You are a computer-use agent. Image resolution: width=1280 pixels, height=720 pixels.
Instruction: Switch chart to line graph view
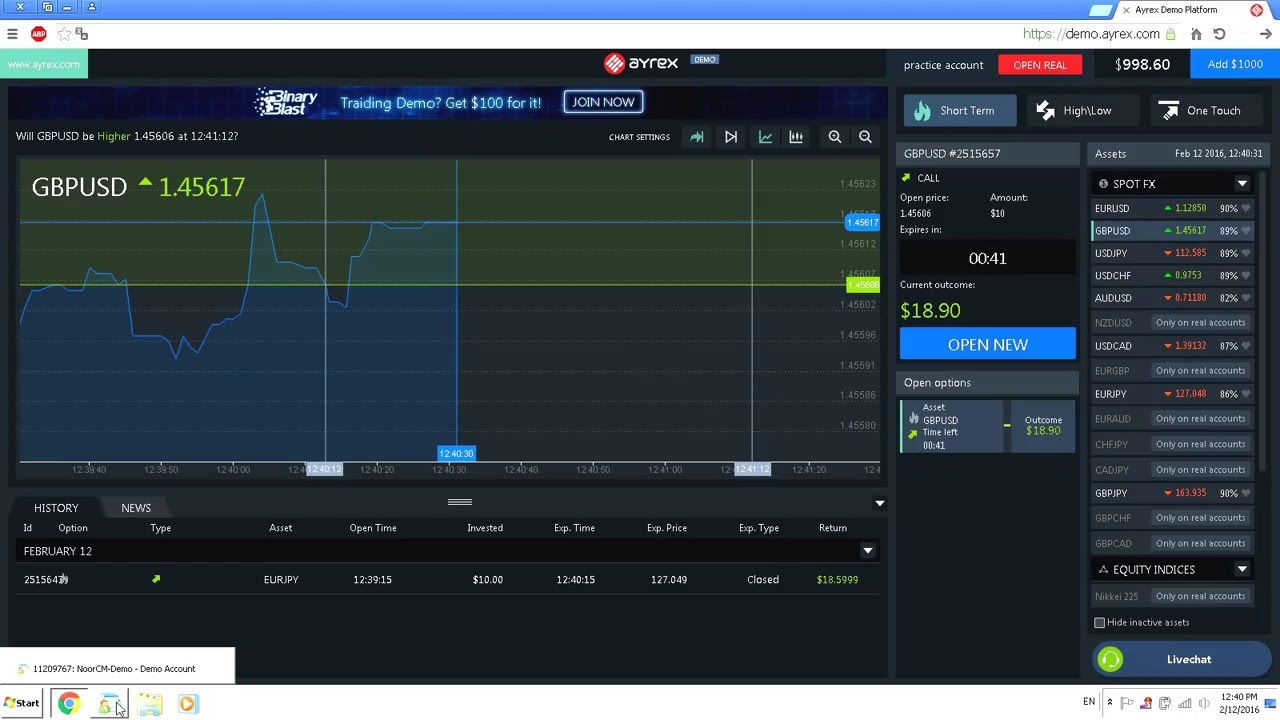pos(765,137)
